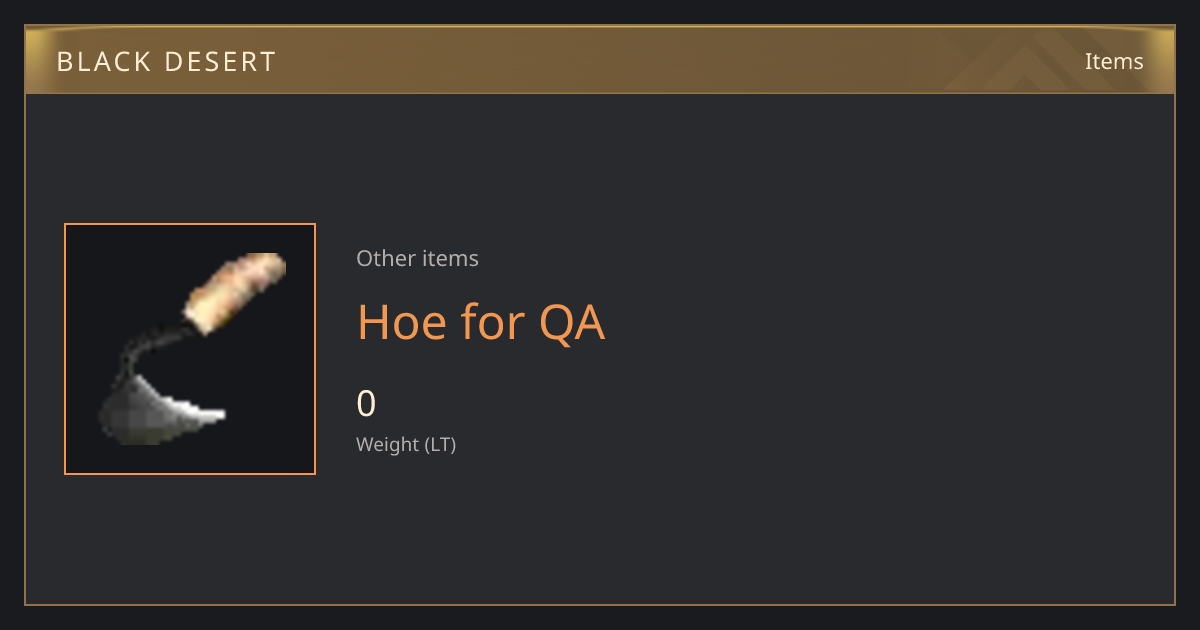Click the word DESERT in header
The height and width of the screenshot is (630, 1200).
[x=220, y=62]
